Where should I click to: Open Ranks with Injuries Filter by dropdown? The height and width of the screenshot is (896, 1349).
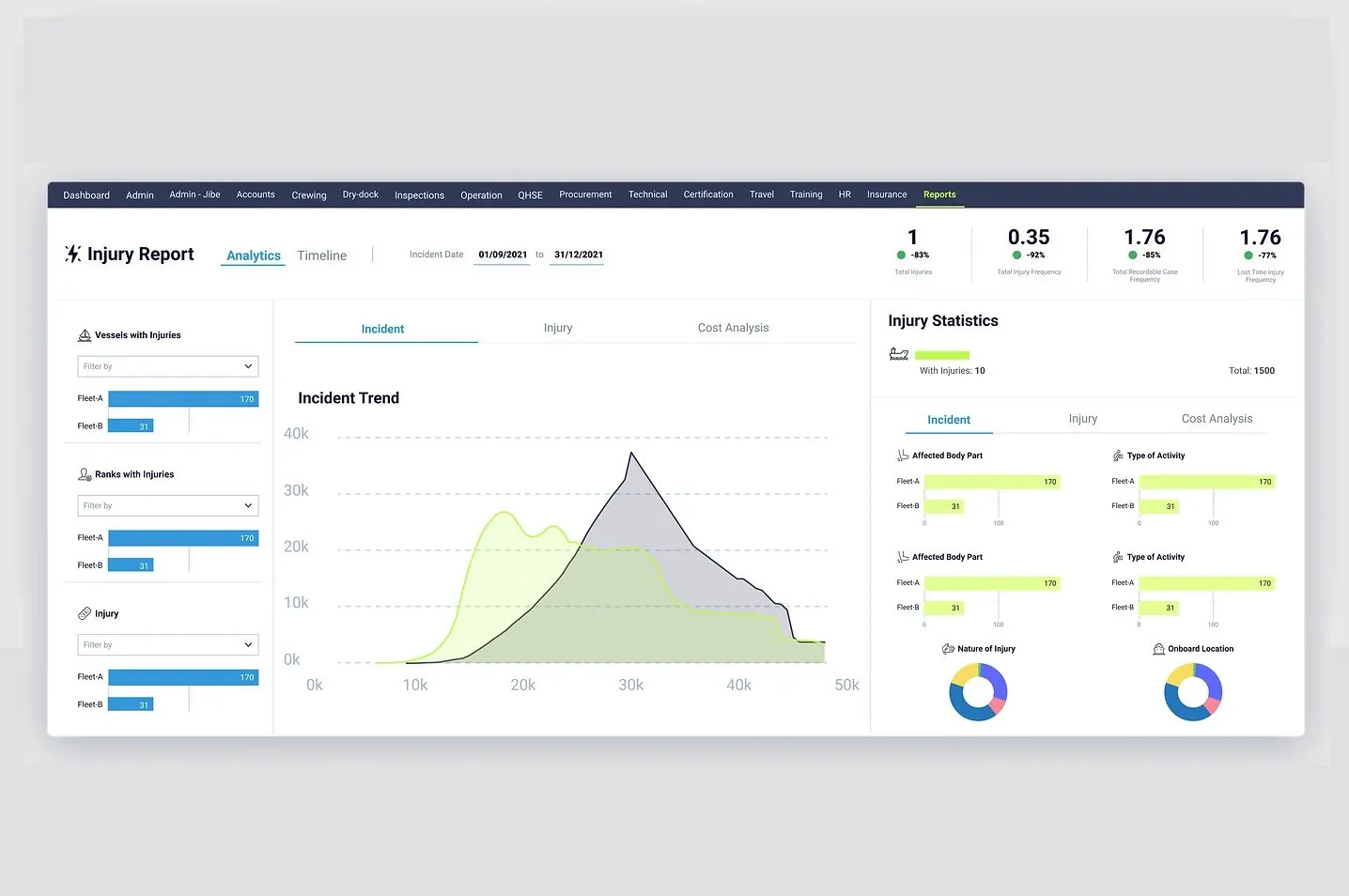[168, 505]
